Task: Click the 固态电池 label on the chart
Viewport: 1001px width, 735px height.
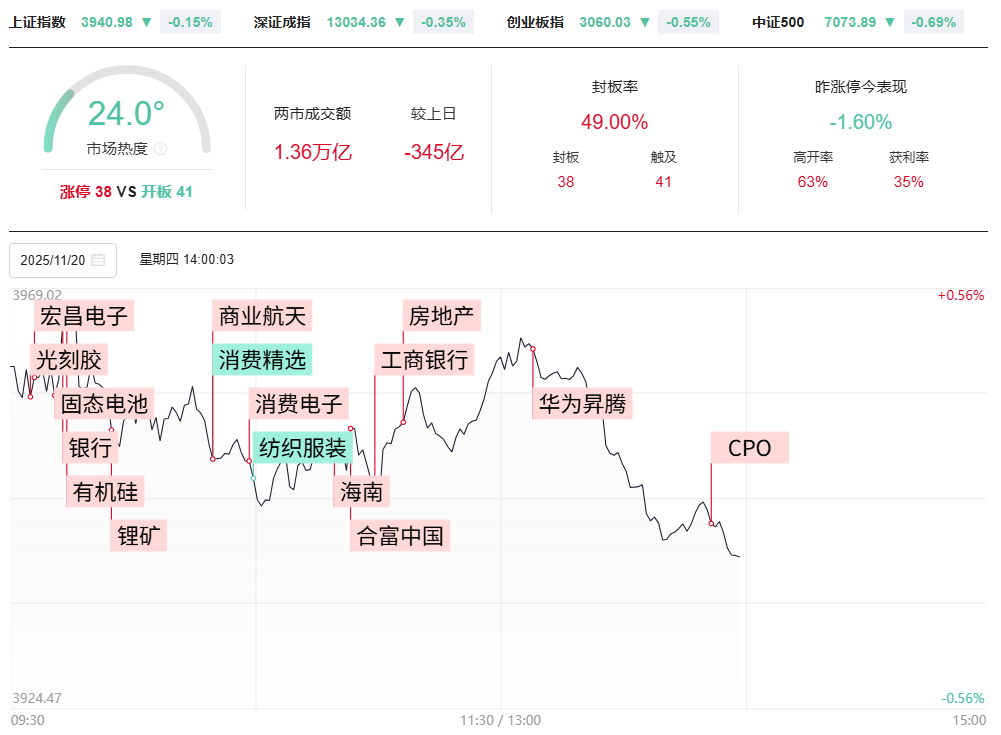Action: pos(104,404)
